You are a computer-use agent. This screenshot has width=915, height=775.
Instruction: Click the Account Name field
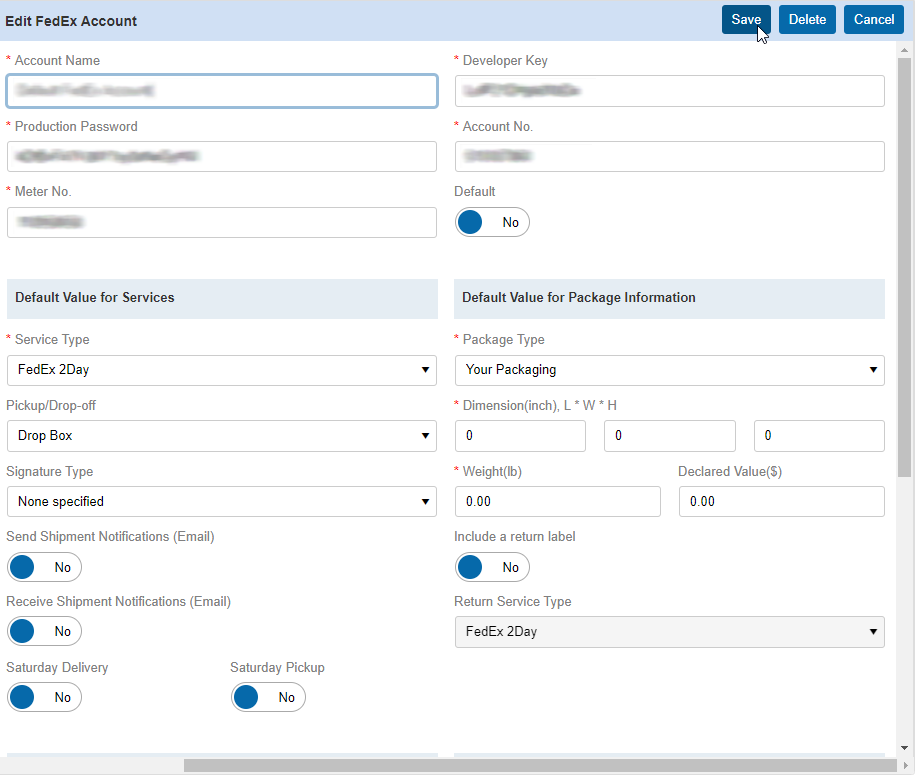click(221, 91)
